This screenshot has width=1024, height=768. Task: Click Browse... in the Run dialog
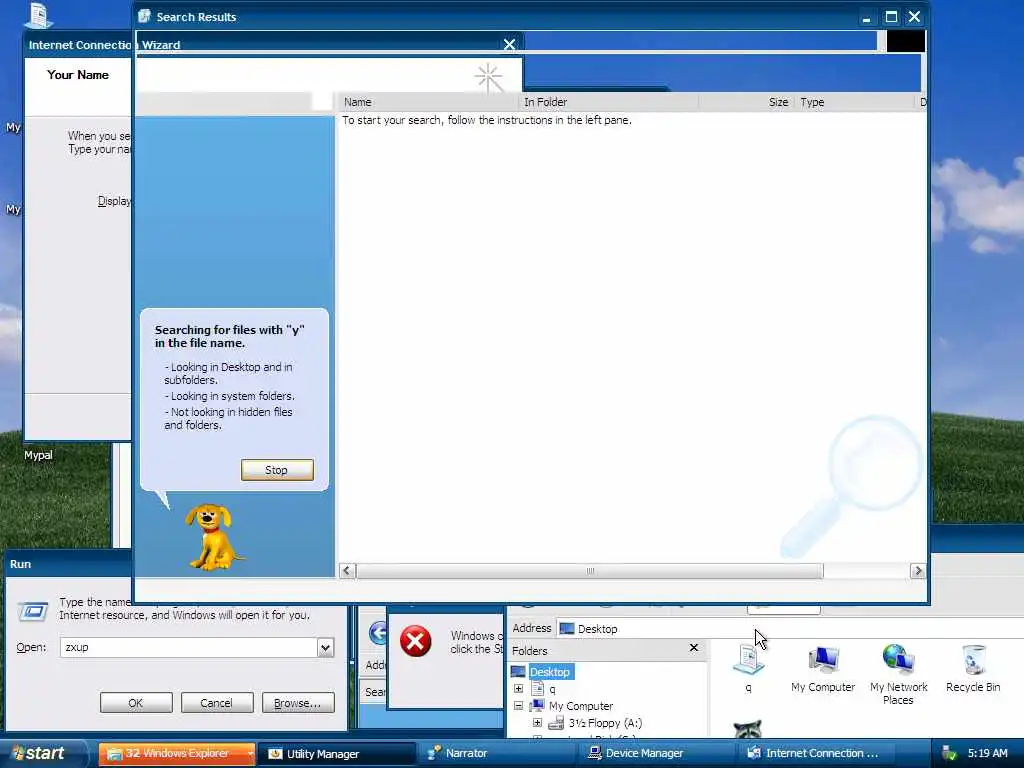click(298, 703)
